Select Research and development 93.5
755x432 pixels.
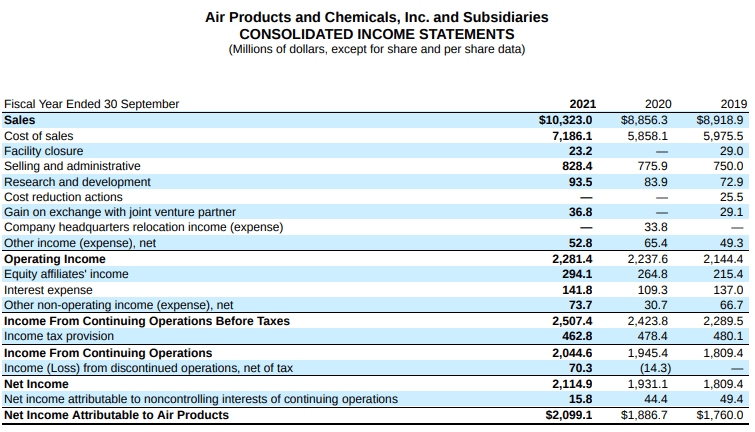point(580,182)
